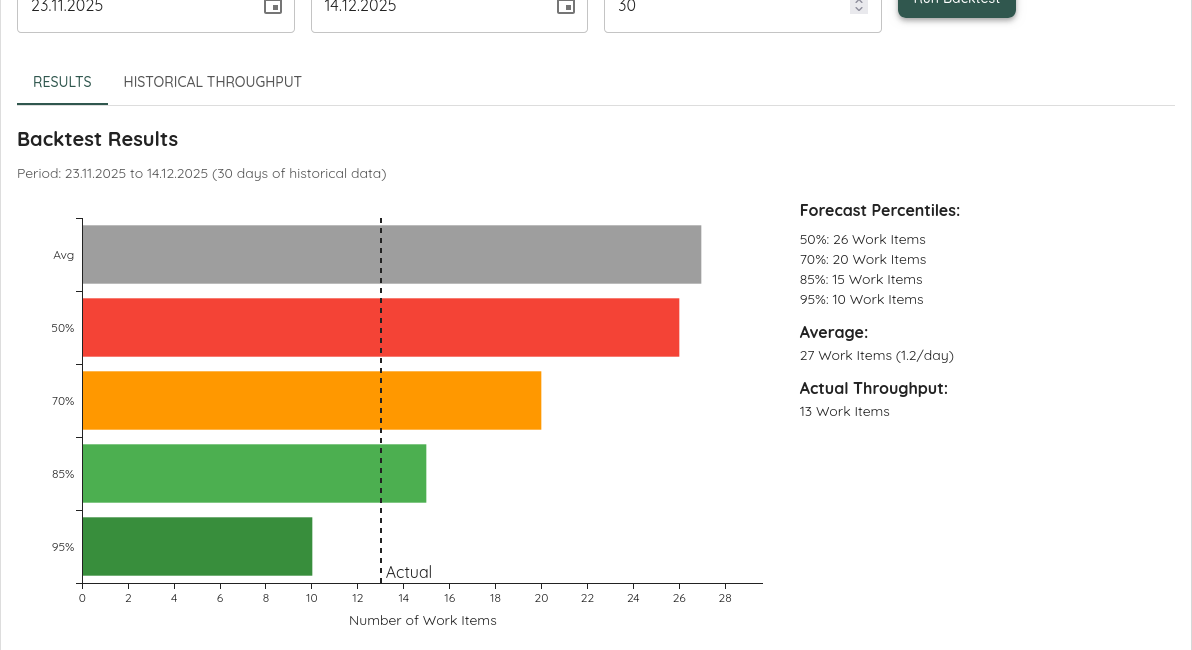Image resolution: width=1192 pixels, height=650 pixels.
Task: Select the red 50% bar
Action: click(381, 328)
